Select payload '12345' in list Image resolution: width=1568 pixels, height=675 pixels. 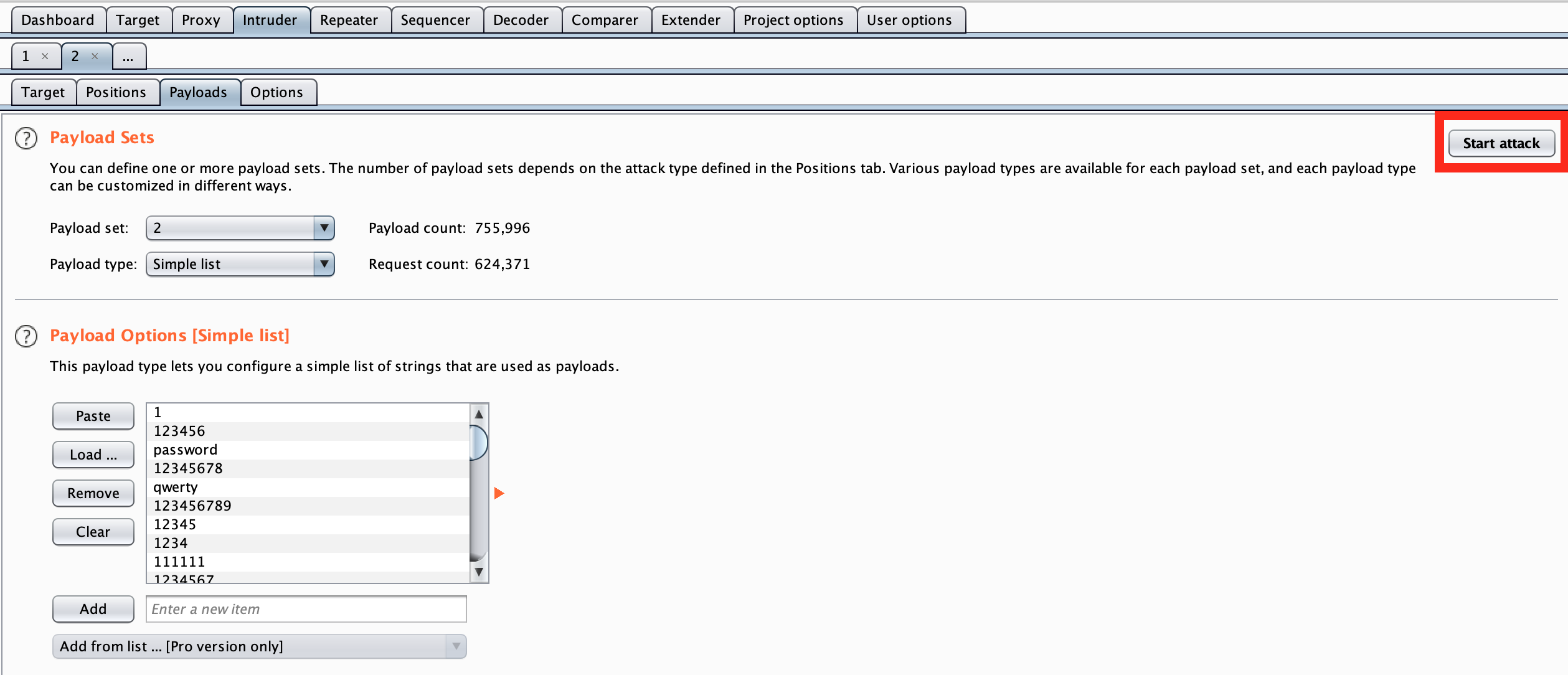308,524
